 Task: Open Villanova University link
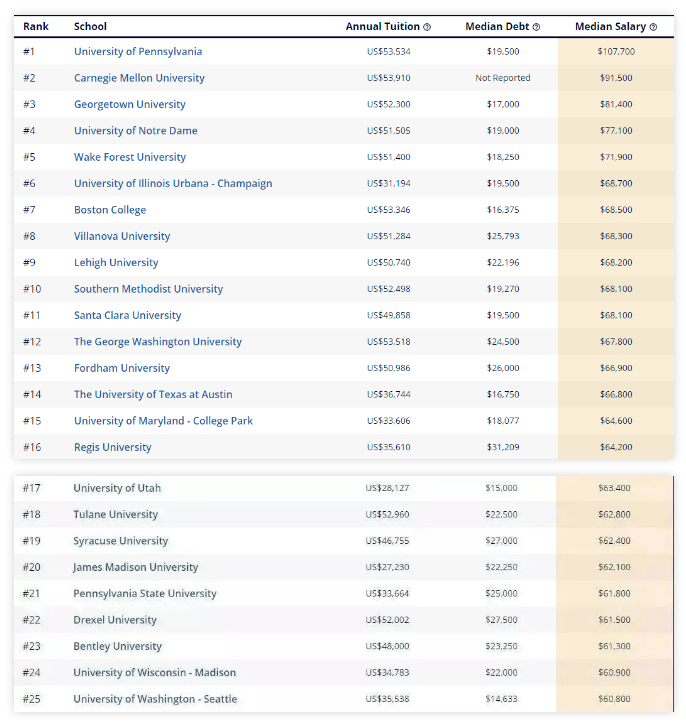[x=122, y=236]
